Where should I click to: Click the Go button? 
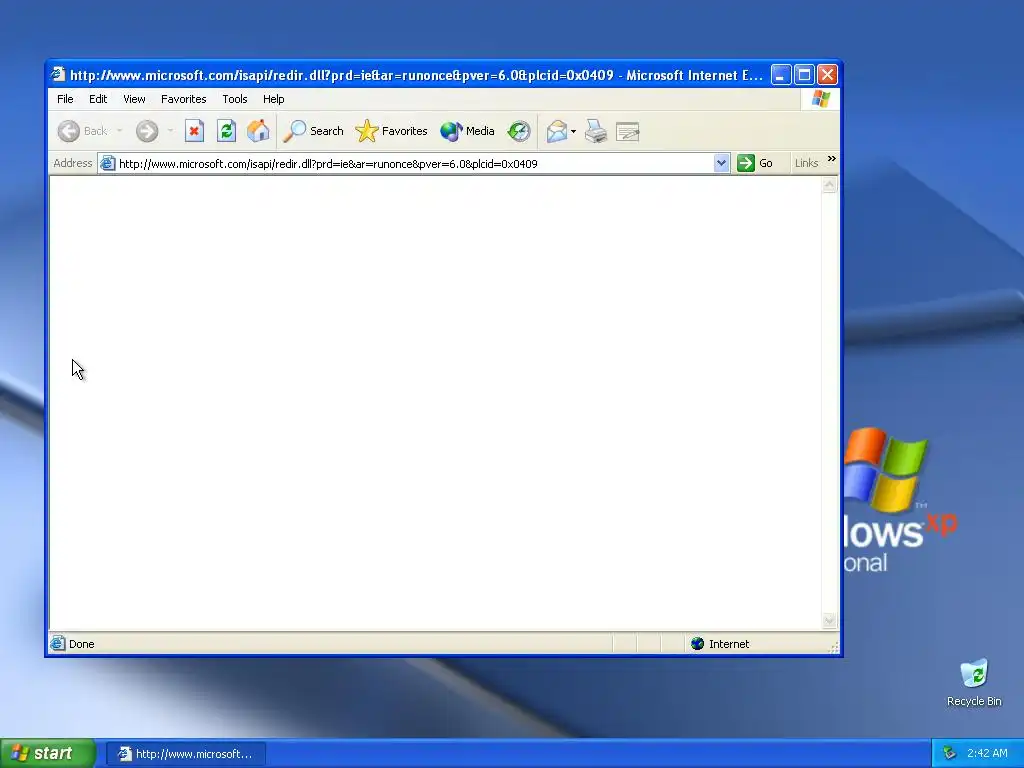[756, 163]
